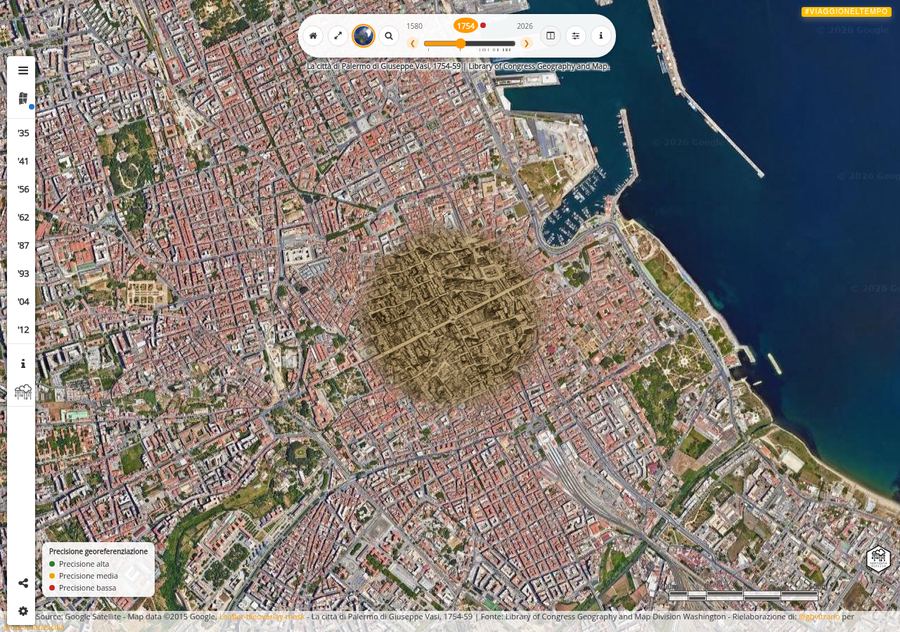900x632 pixels.
Task: Click 'Precisione media' legend entry
Action: point(83,576)
